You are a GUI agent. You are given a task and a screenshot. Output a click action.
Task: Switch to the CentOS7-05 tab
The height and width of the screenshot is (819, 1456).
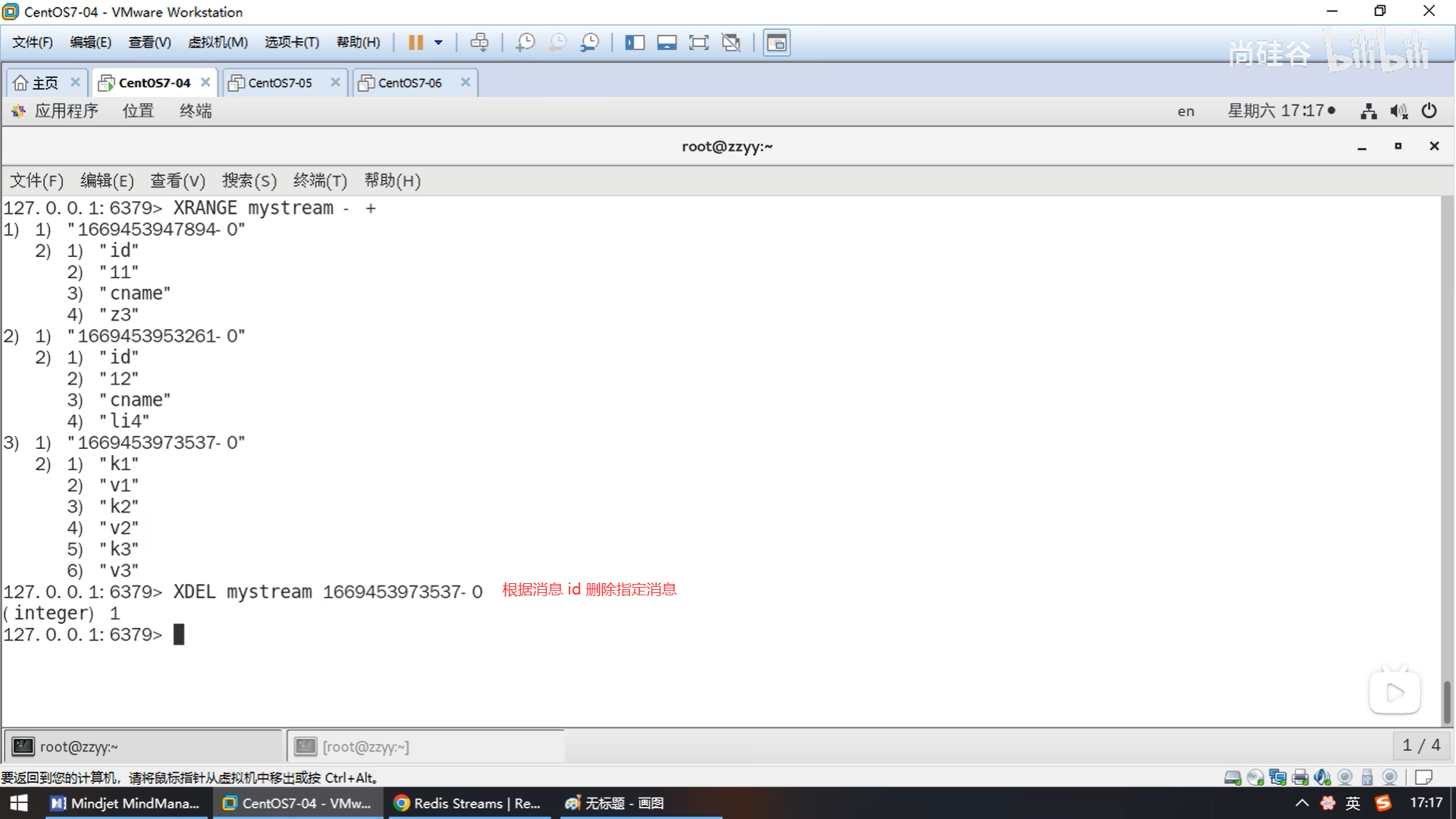point(280,83)
